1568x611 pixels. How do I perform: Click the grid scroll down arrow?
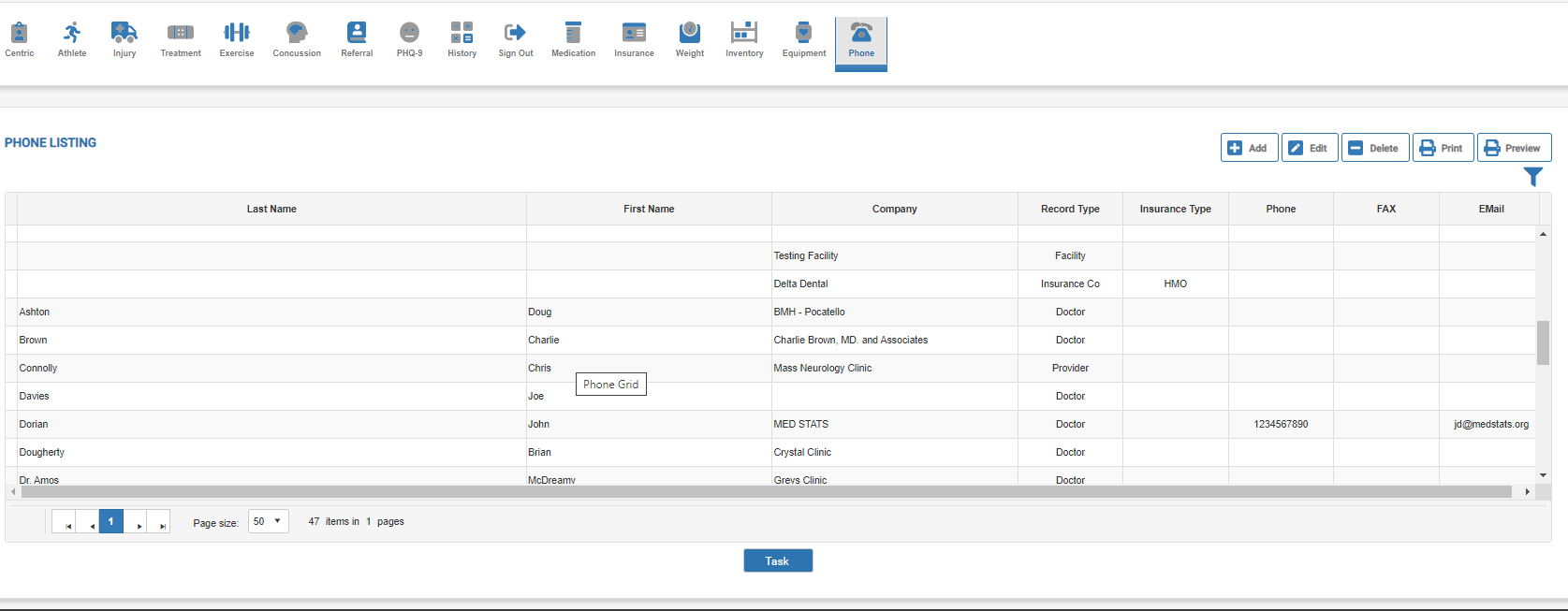pos(1543,475)
